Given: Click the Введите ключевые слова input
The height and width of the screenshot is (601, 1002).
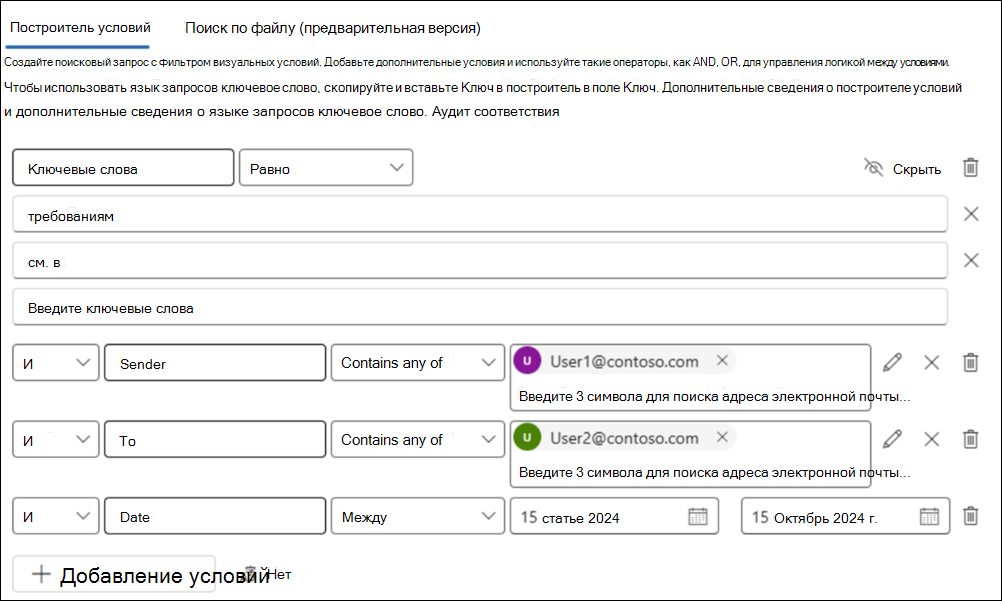Looking at the screenshot, I should [480, 308].
